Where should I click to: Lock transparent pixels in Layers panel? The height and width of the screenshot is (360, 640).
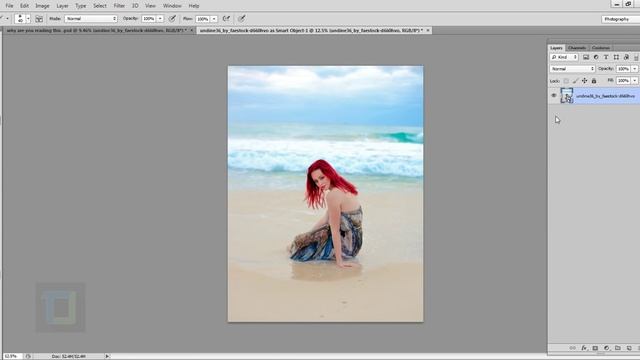pos(566,81)
